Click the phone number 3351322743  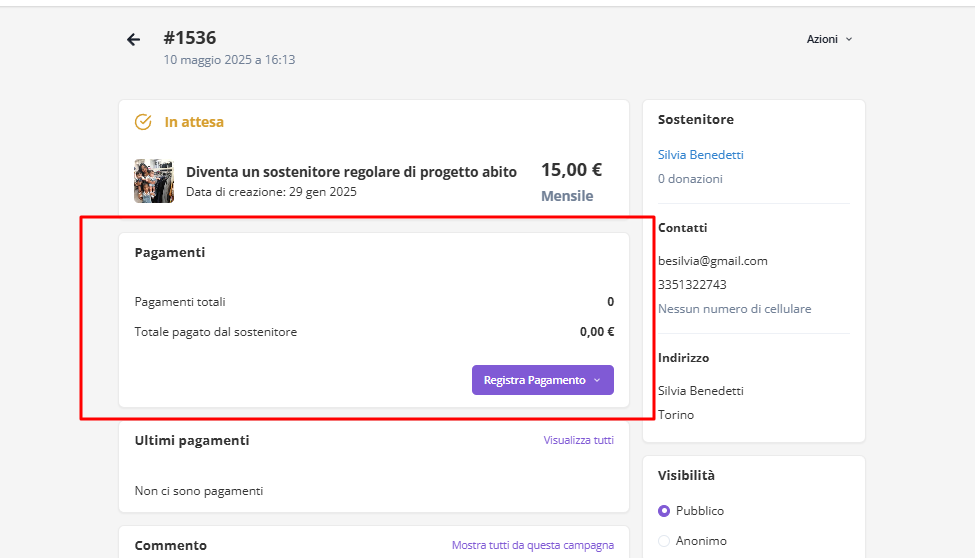point(692,285)
